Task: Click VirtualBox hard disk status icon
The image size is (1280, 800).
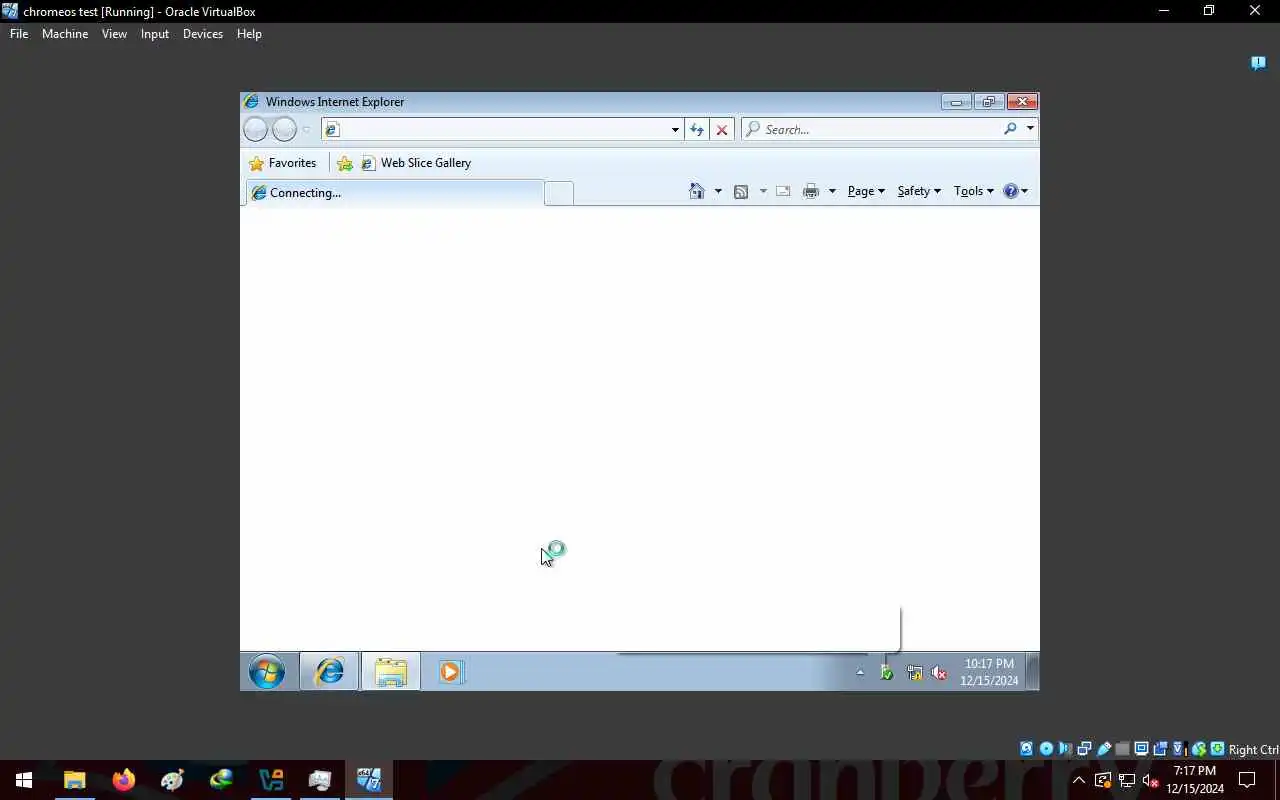Action: point(1026,749)
